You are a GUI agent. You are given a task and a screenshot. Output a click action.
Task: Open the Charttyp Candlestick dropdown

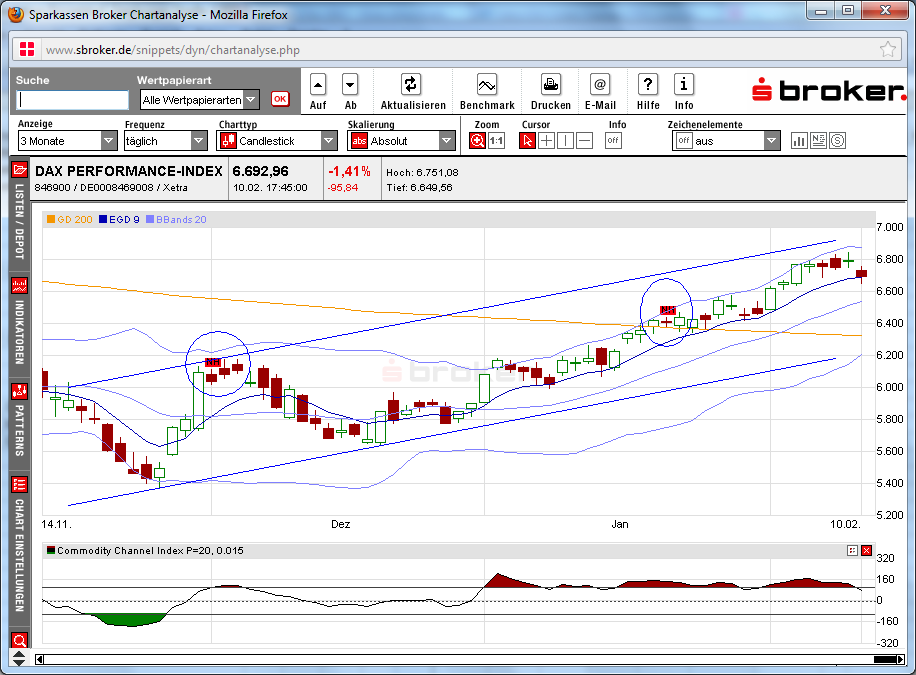point(277,141)
